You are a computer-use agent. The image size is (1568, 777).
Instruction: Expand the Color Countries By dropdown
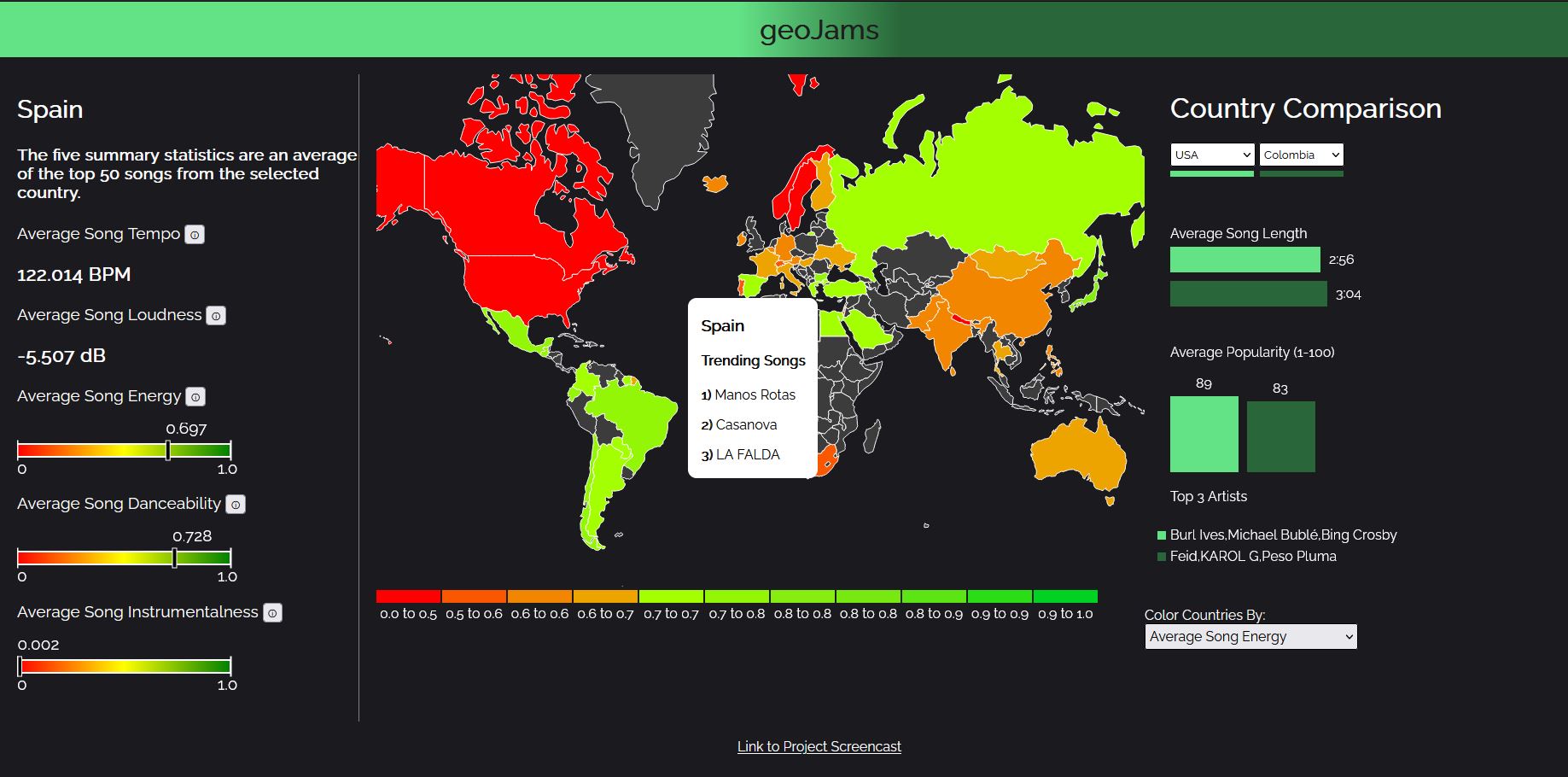click(x=1250, y=637)
